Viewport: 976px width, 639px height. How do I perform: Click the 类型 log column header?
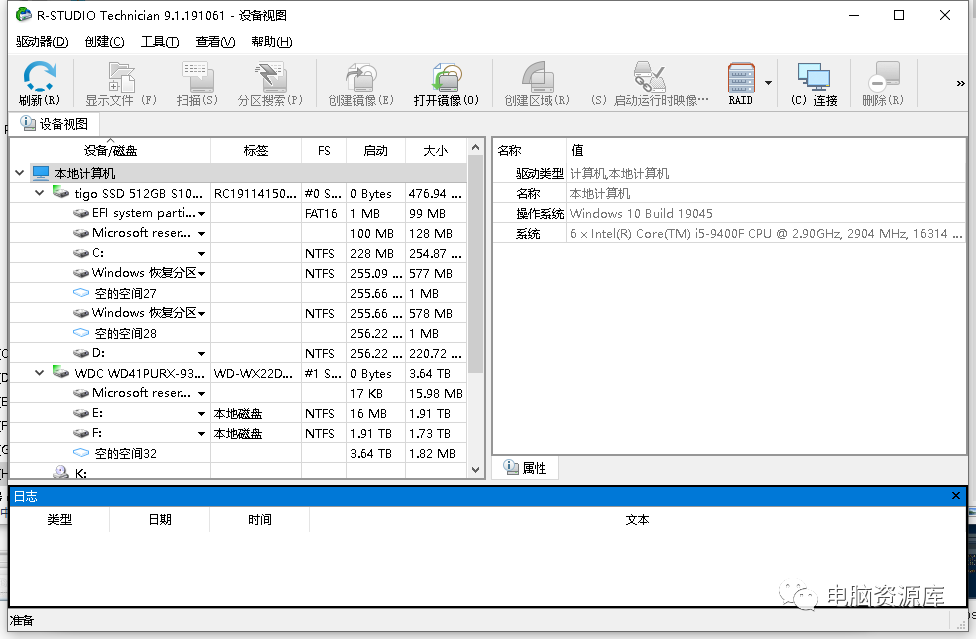pos(60,520)
